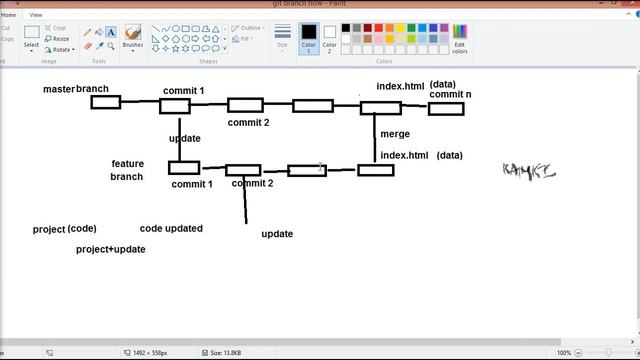Collapse the ribbon with the chevron
Image resolution: width=640 pixels, height=360 pixels.
(629, 14)
